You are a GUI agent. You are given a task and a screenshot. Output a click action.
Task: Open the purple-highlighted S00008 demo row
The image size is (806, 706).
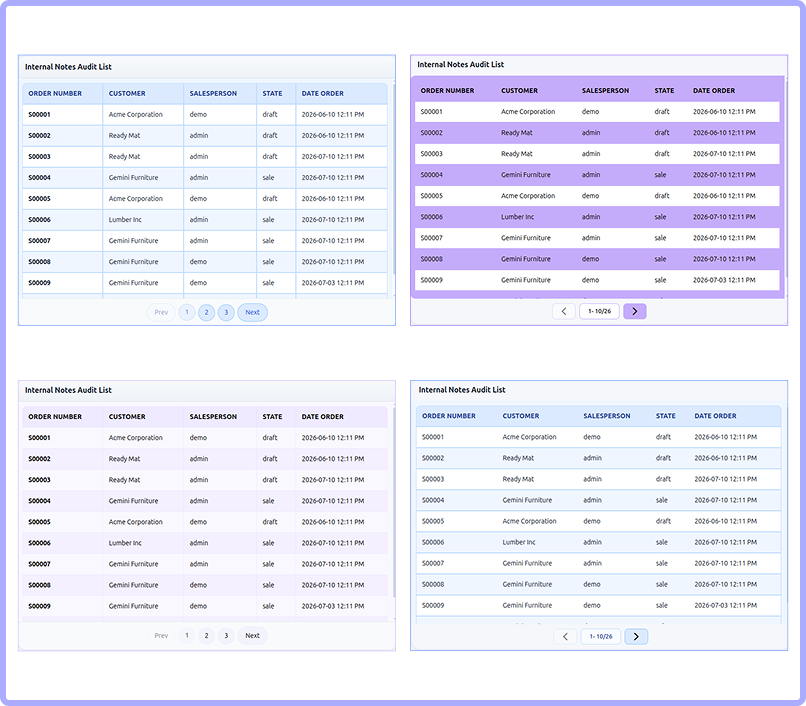597,259
